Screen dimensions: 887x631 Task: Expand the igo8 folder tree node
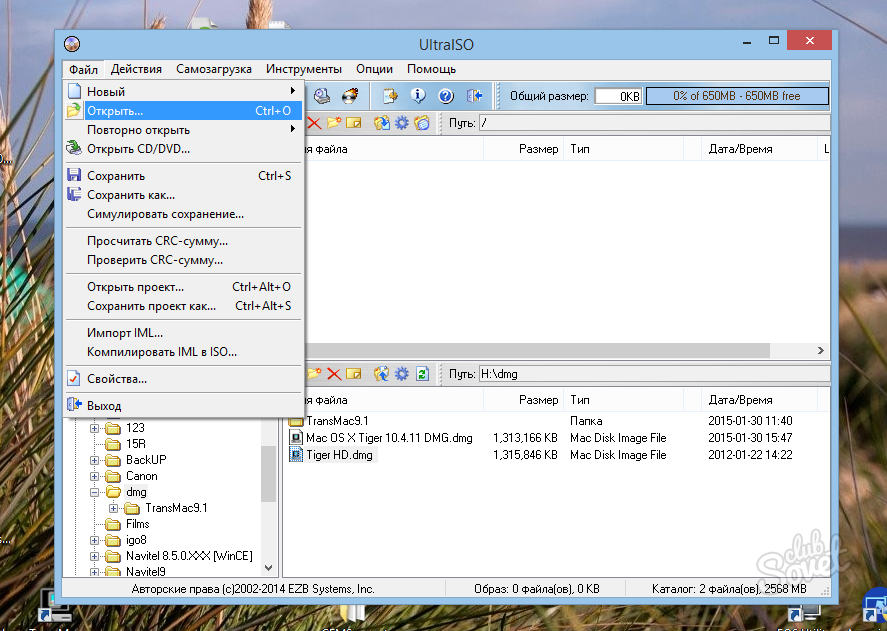tap(94, 540)
